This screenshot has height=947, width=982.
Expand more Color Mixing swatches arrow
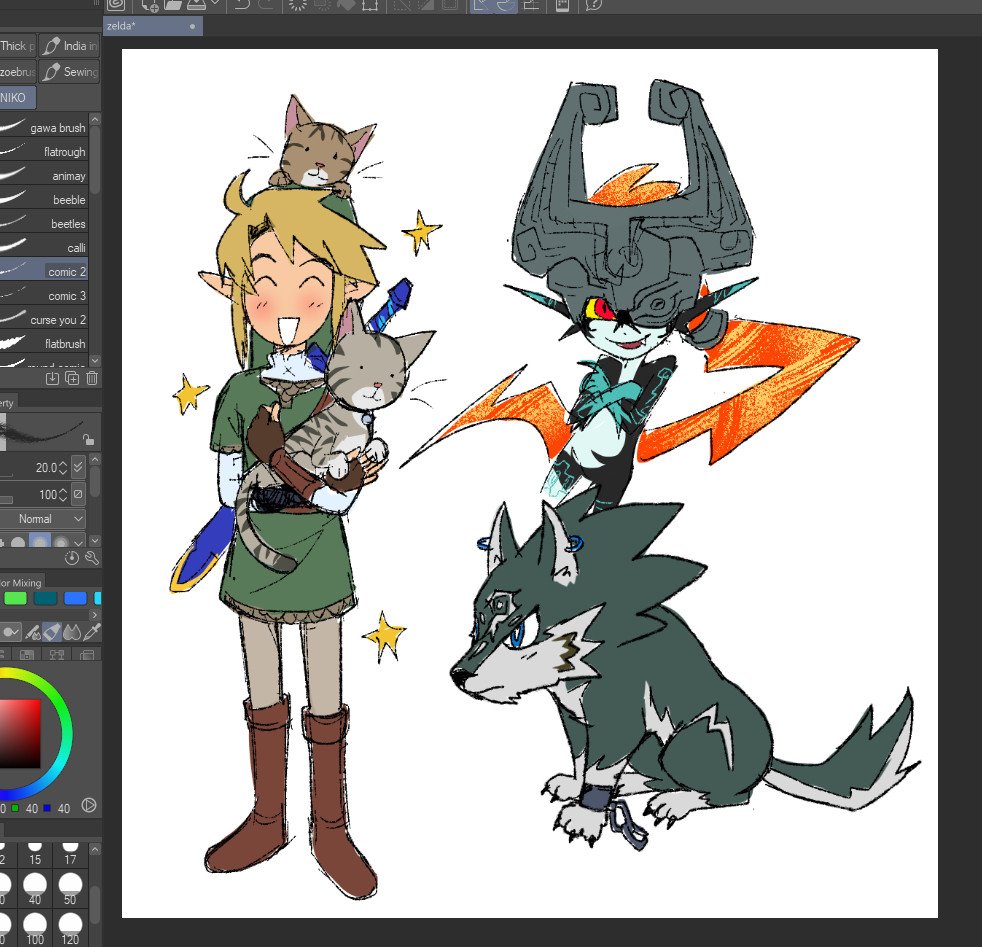(95, 614)
